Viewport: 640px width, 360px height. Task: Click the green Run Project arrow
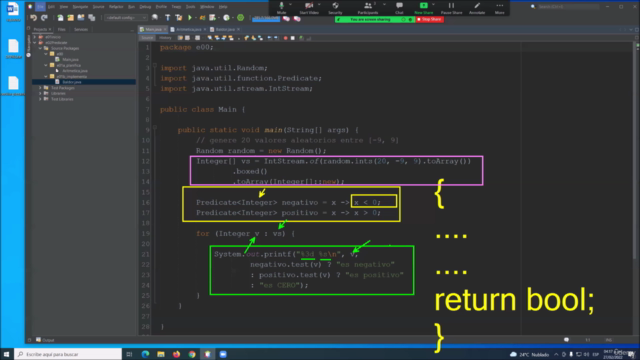coord(190,18)
